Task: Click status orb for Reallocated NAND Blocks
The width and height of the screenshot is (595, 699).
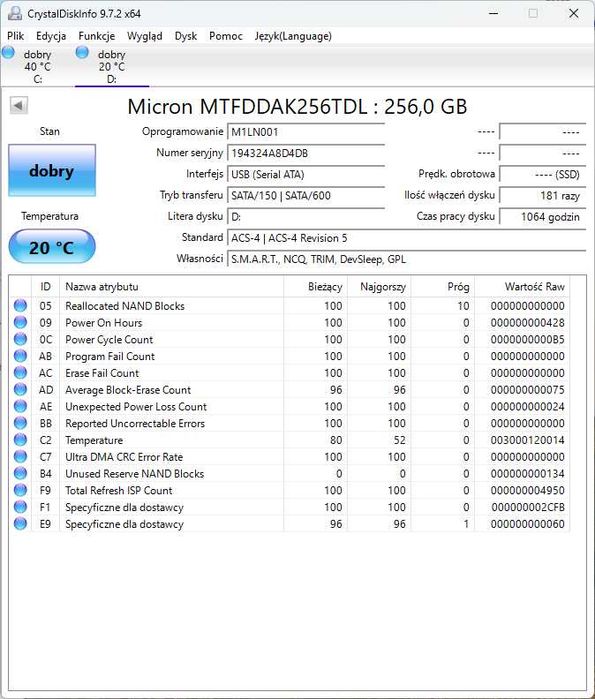Action: [20, 306]
